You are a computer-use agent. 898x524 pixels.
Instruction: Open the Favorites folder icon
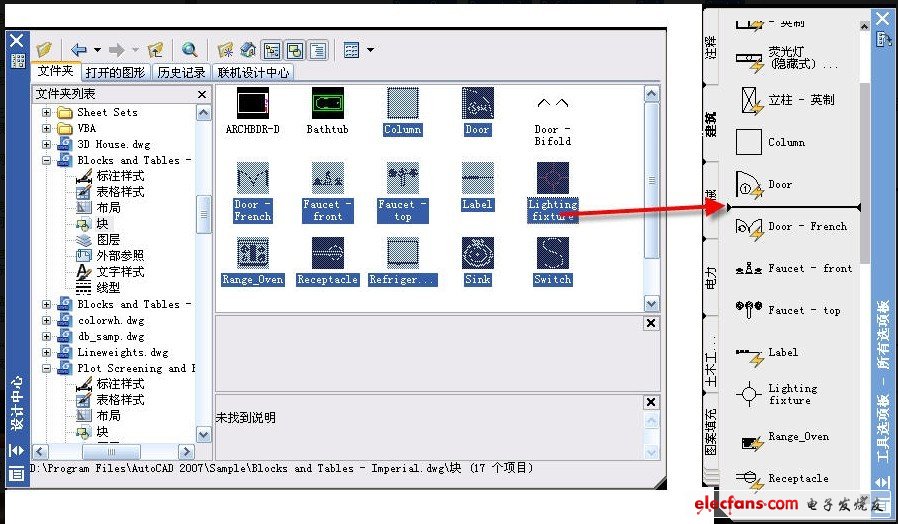225,50
